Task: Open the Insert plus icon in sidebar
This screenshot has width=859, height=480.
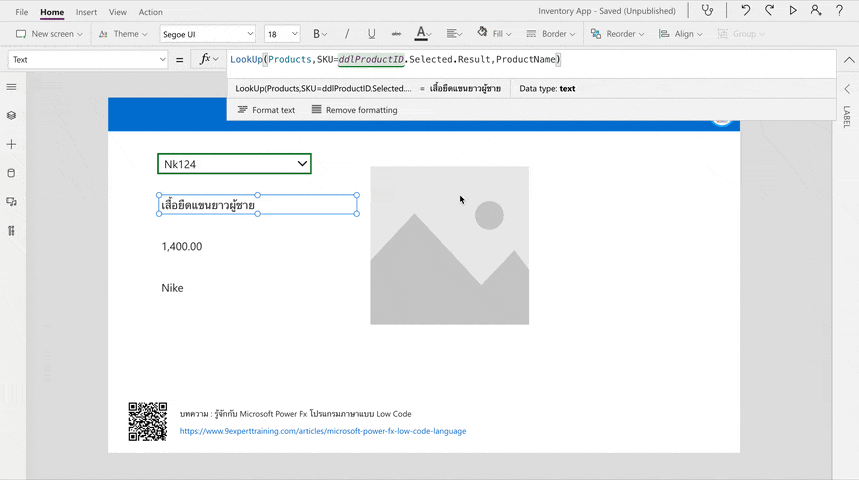Action: pyautogui.click(x=12, y=145)
